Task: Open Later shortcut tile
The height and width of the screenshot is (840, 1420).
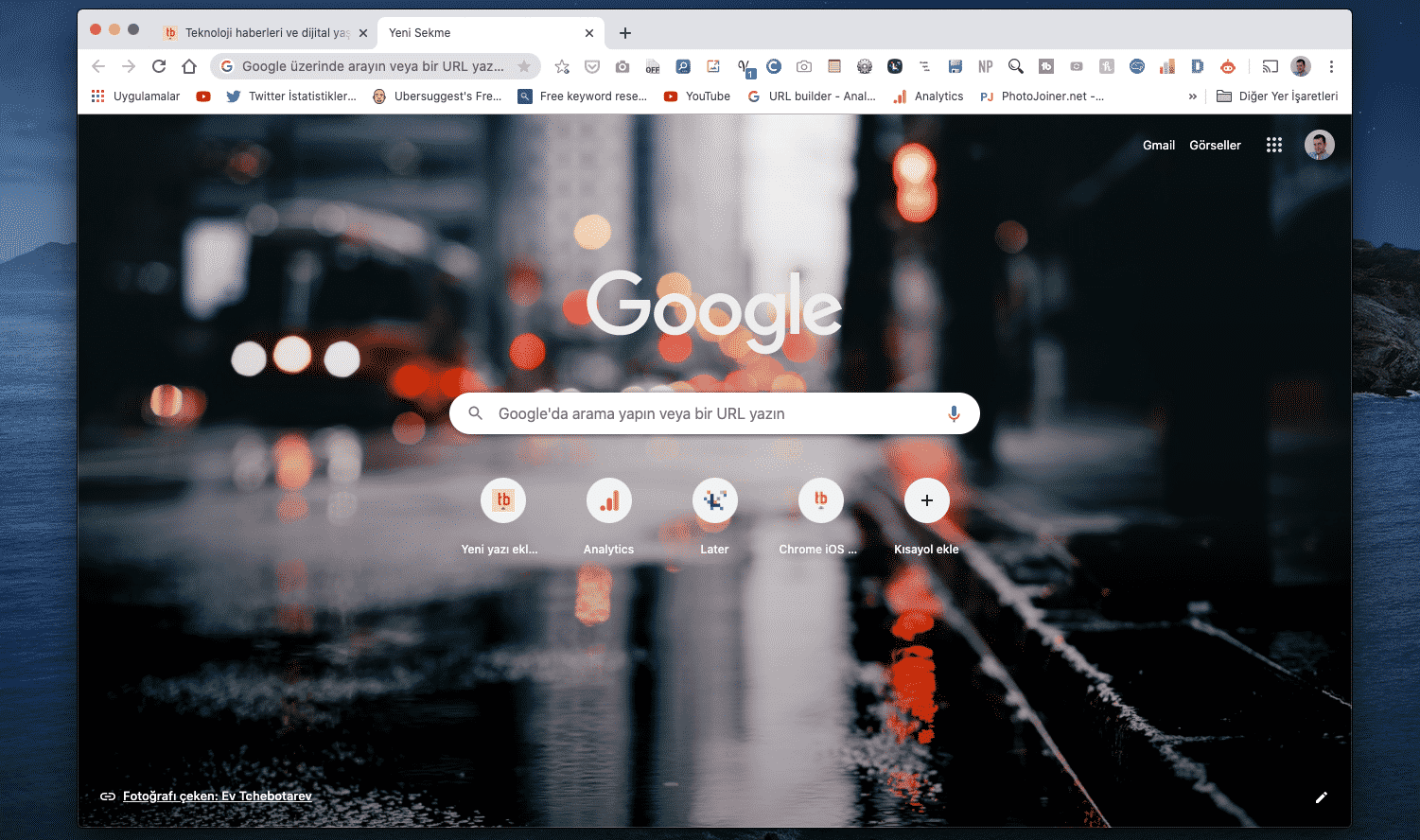Action: pyautogui.click(x=714, y=517)
